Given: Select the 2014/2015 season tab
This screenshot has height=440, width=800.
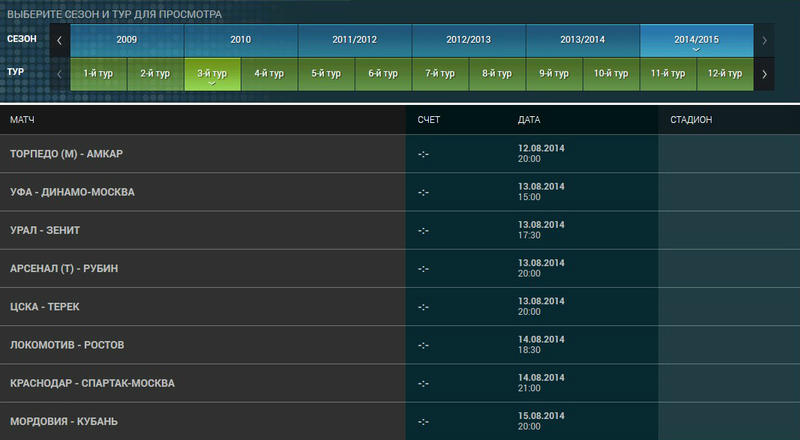Looking at the screenshot, I should click(x=696, y=40).
